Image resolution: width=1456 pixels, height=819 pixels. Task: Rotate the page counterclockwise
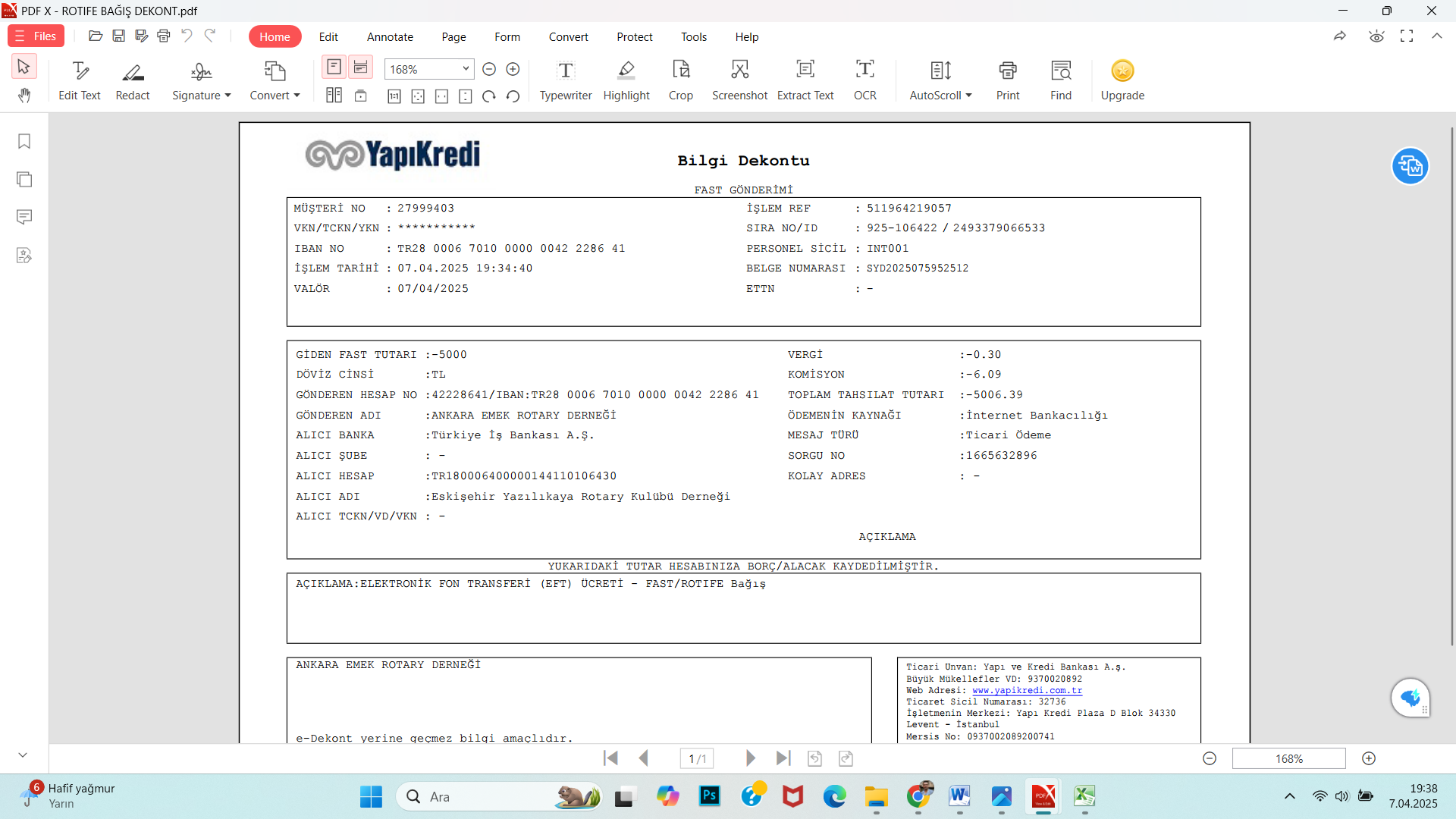tap(513, 96)
